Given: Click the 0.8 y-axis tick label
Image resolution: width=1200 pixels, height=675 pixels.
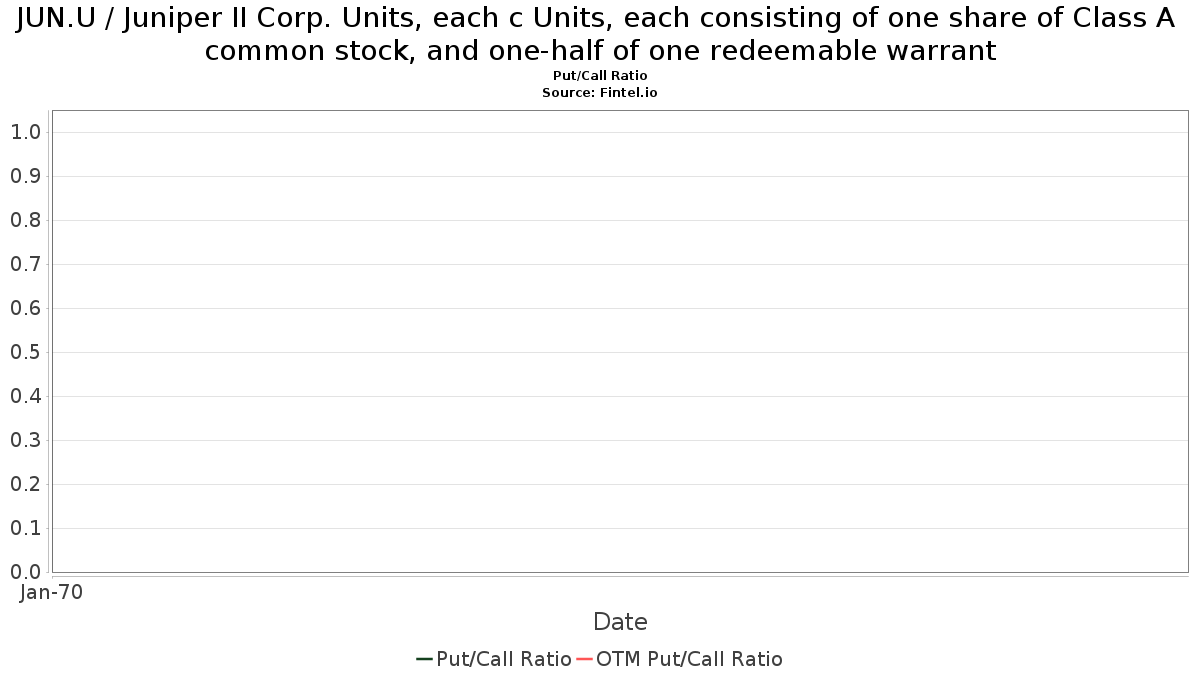Looking at the screenshot, I should [x=25, y=220].
